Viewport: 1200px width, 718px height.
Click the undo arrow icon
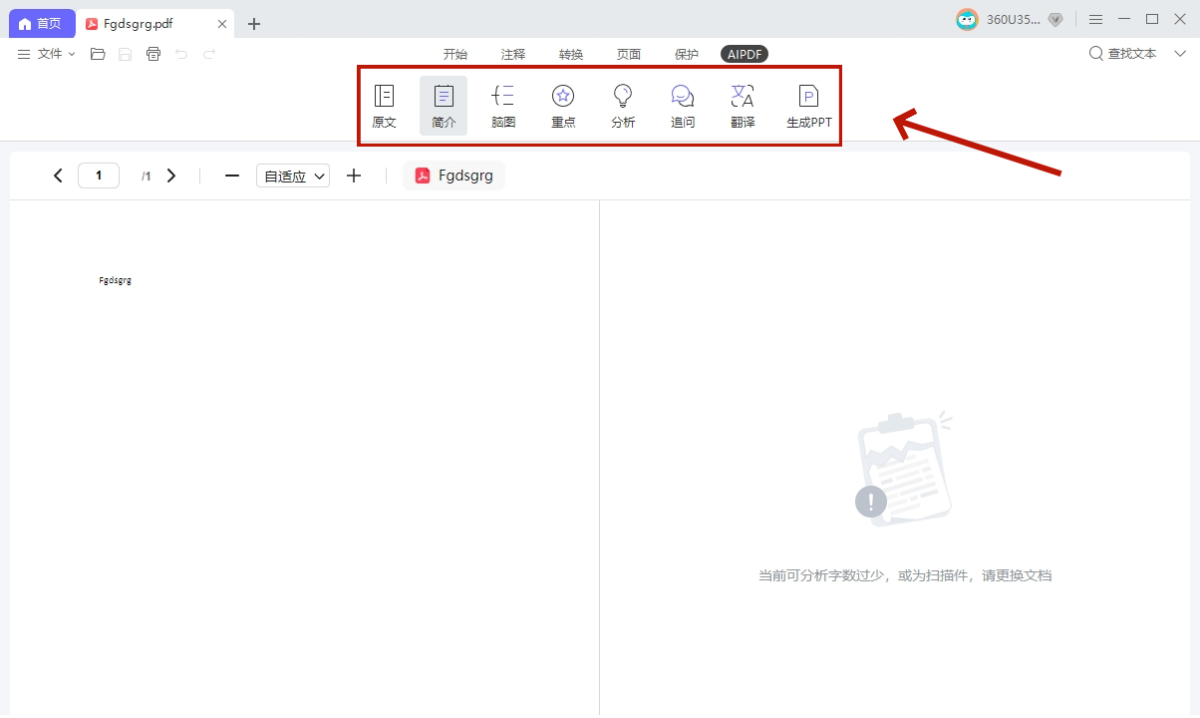[x=181, y=54]
